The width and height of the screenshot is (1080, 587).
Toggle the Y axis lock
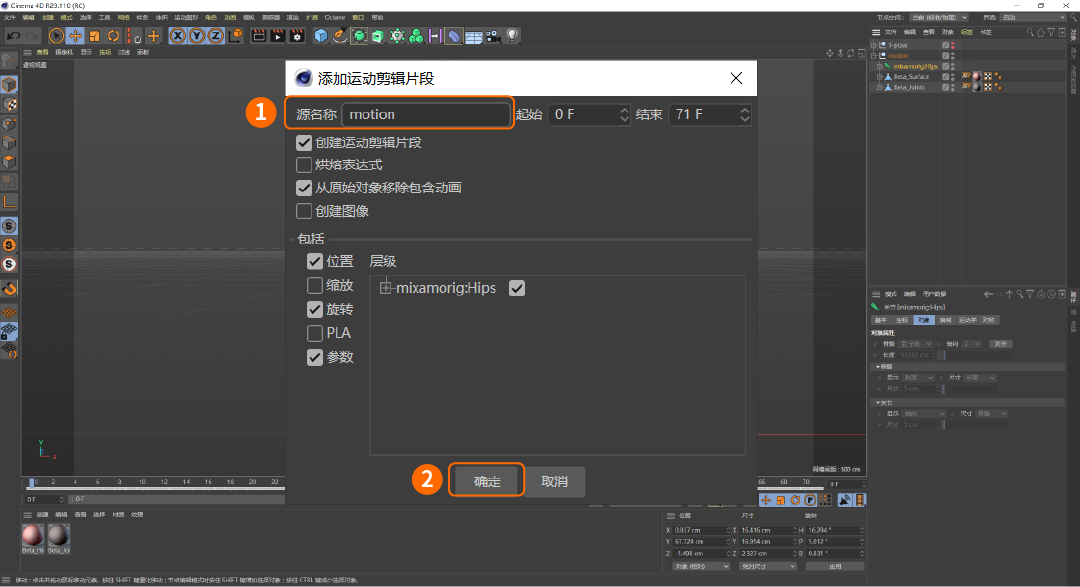click(197, 36)
